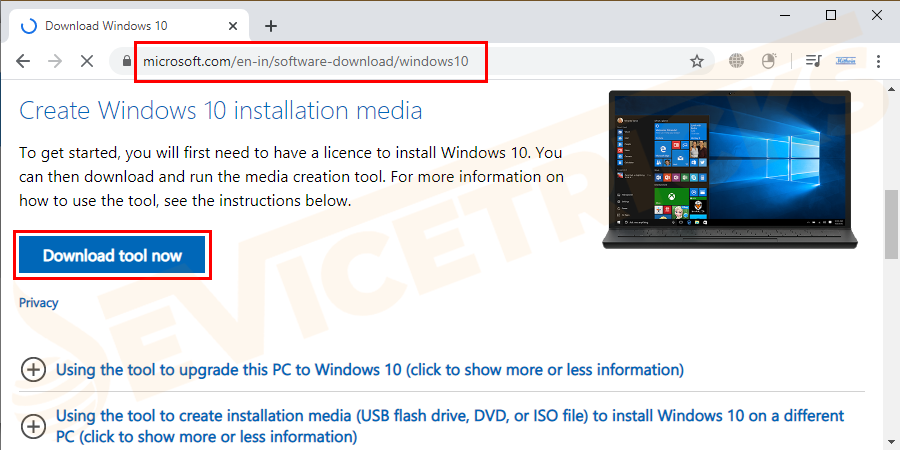
Task: Open the Chrome three-dot menu
Action: [878, 61]
